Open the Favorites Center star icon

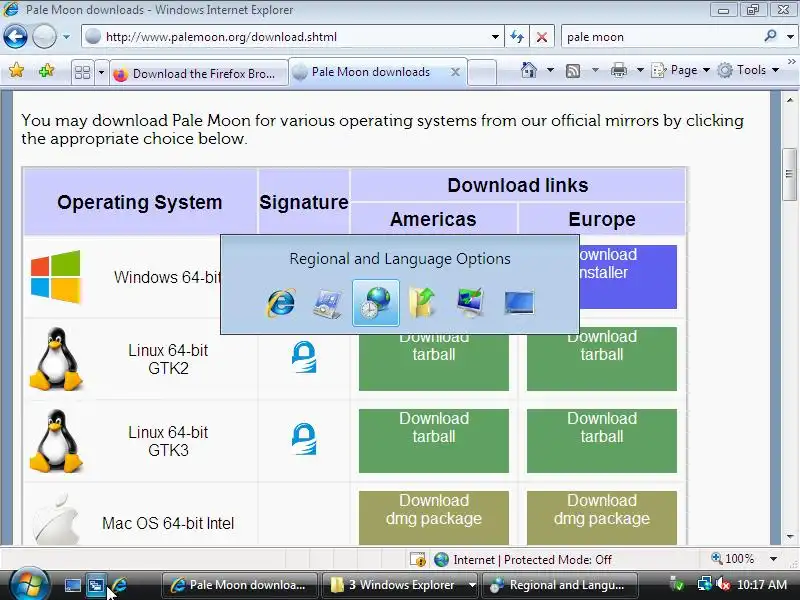tap(16, 70)
